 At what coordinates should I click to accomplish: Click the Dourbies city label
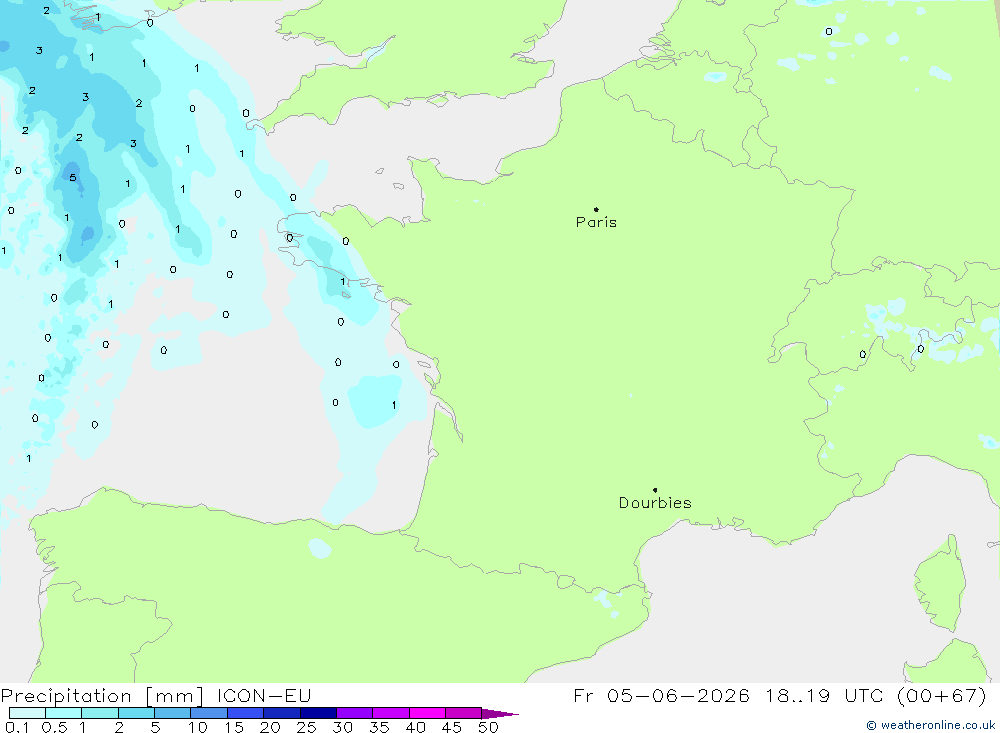[655, 503]
